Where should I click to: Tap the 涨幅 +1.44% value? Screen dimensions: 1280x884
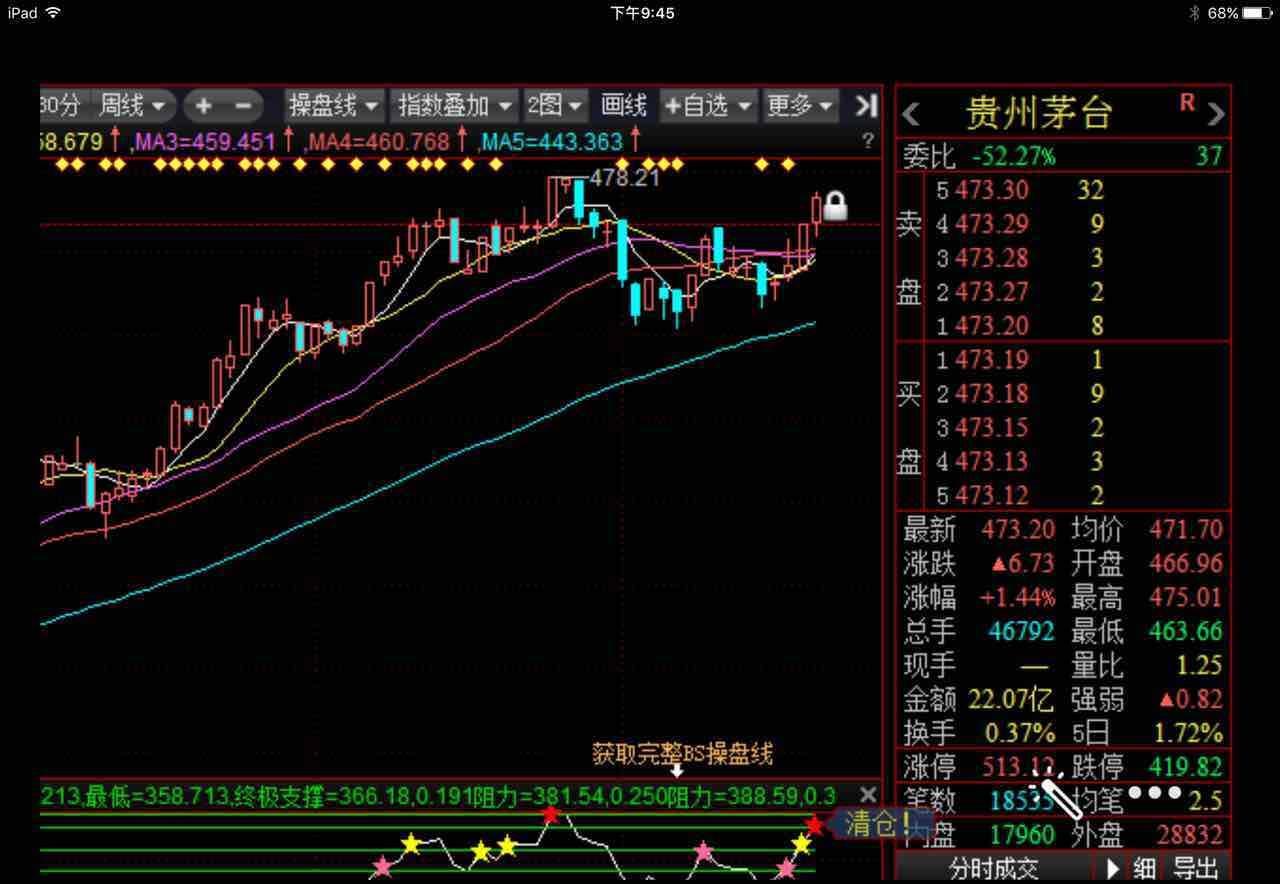tap(1017, 598)
